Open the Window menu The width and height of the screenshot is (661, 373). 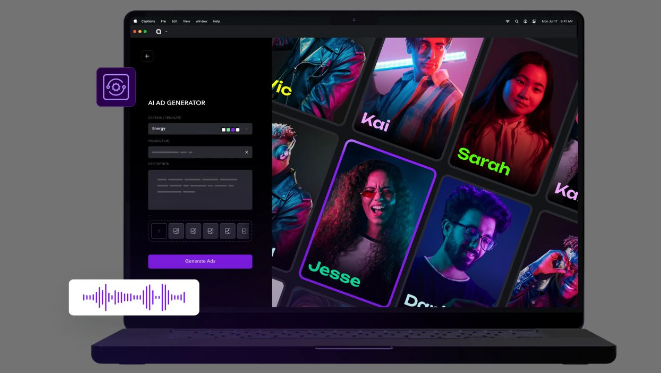pyautogui.click(x=201, y=21)
